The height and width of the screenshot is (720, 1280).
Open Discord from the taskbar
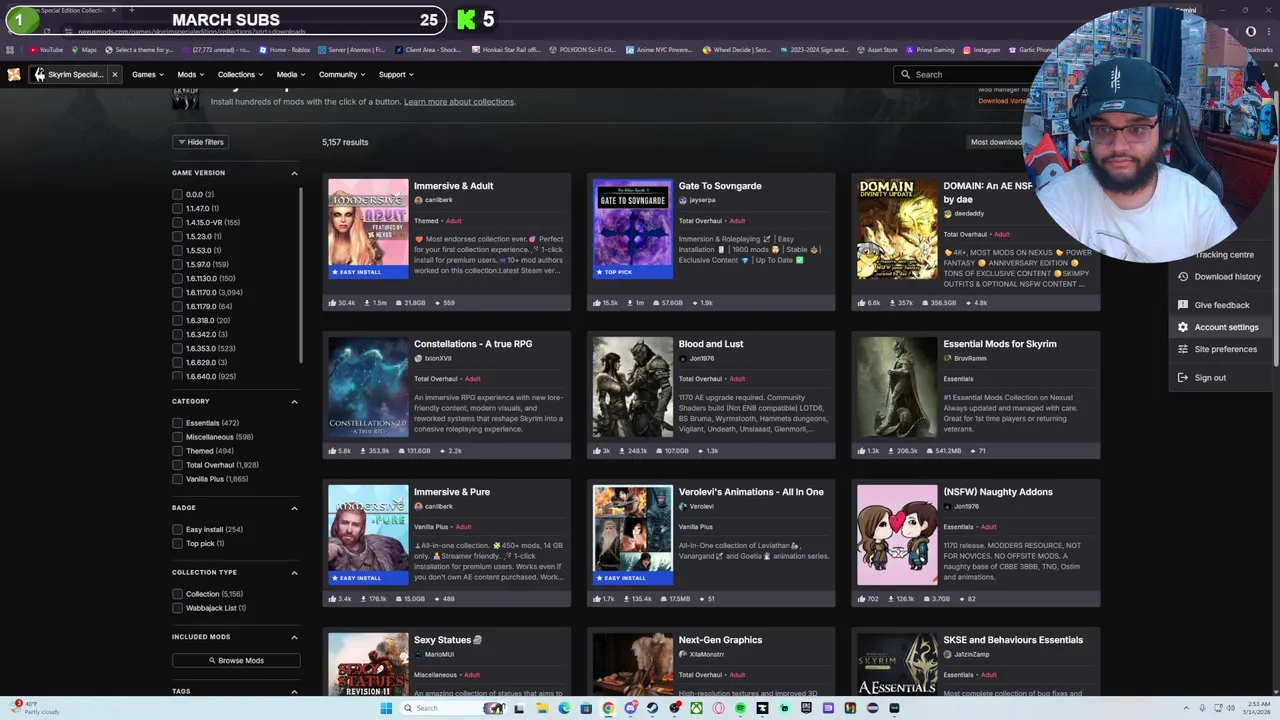[630, 708]
